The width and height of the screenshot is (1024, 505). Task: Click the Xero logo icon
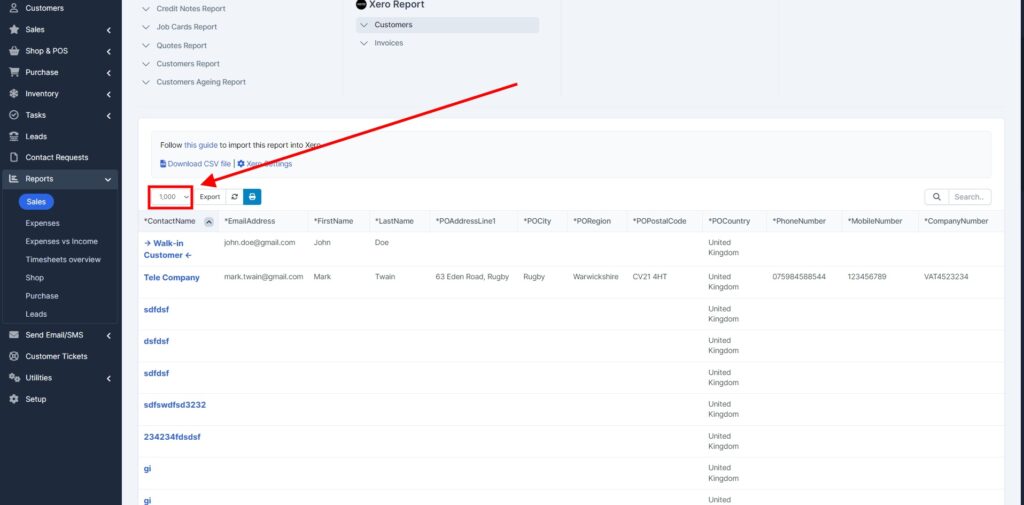point(361,5)
